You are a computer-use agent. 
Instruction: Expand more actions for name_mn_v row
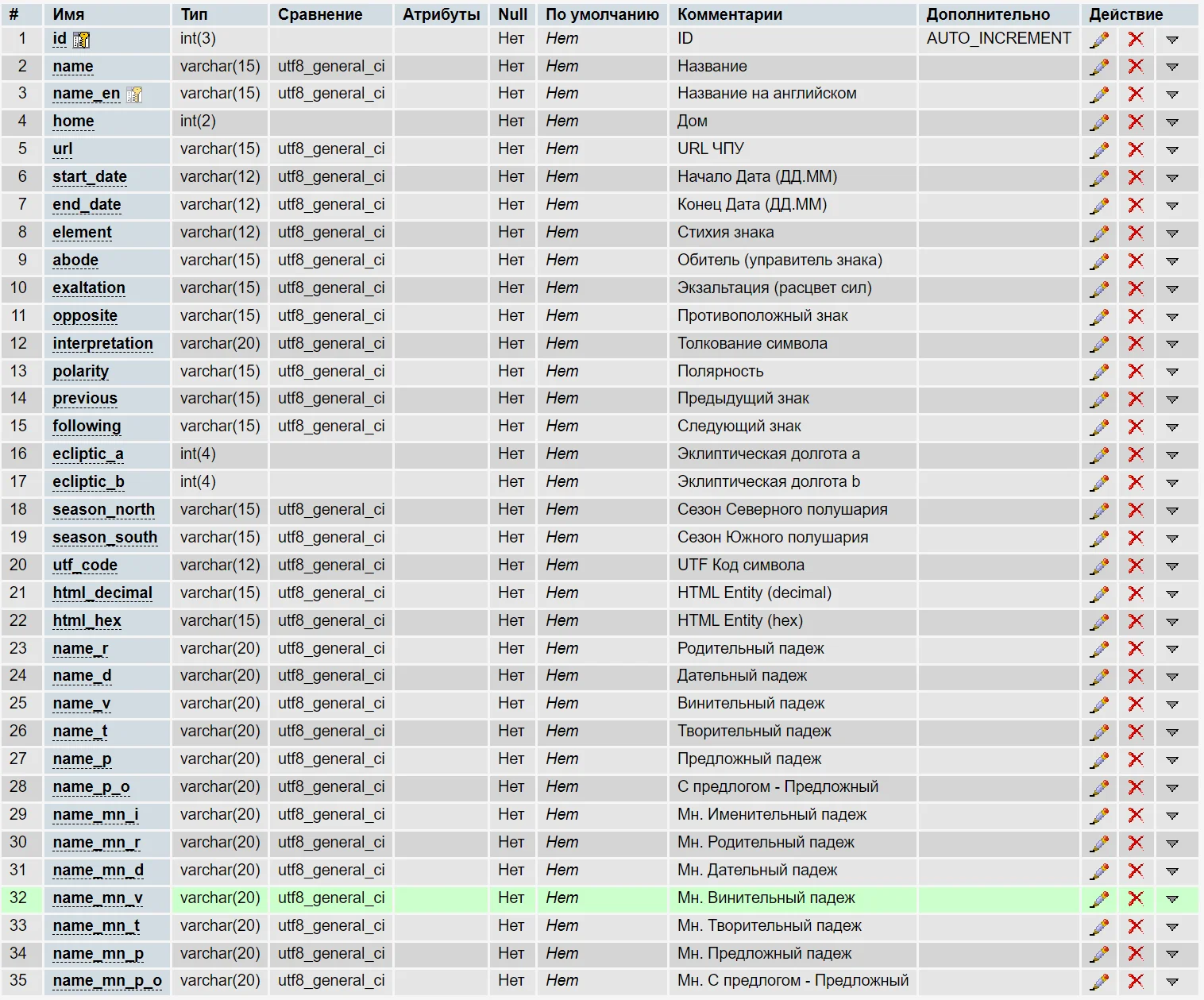pyautogui.click(x=1172, y=899)
